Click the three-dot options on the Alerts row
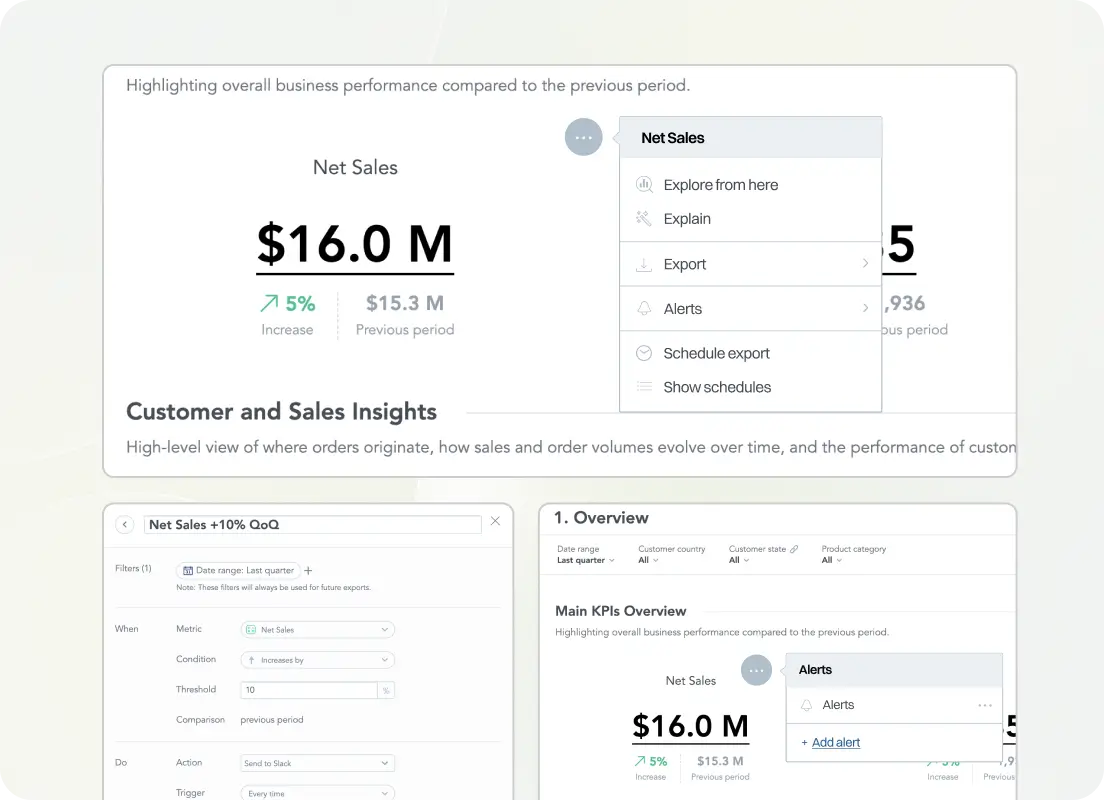This screenshot has height=800, width=1104. pos(985,705)
